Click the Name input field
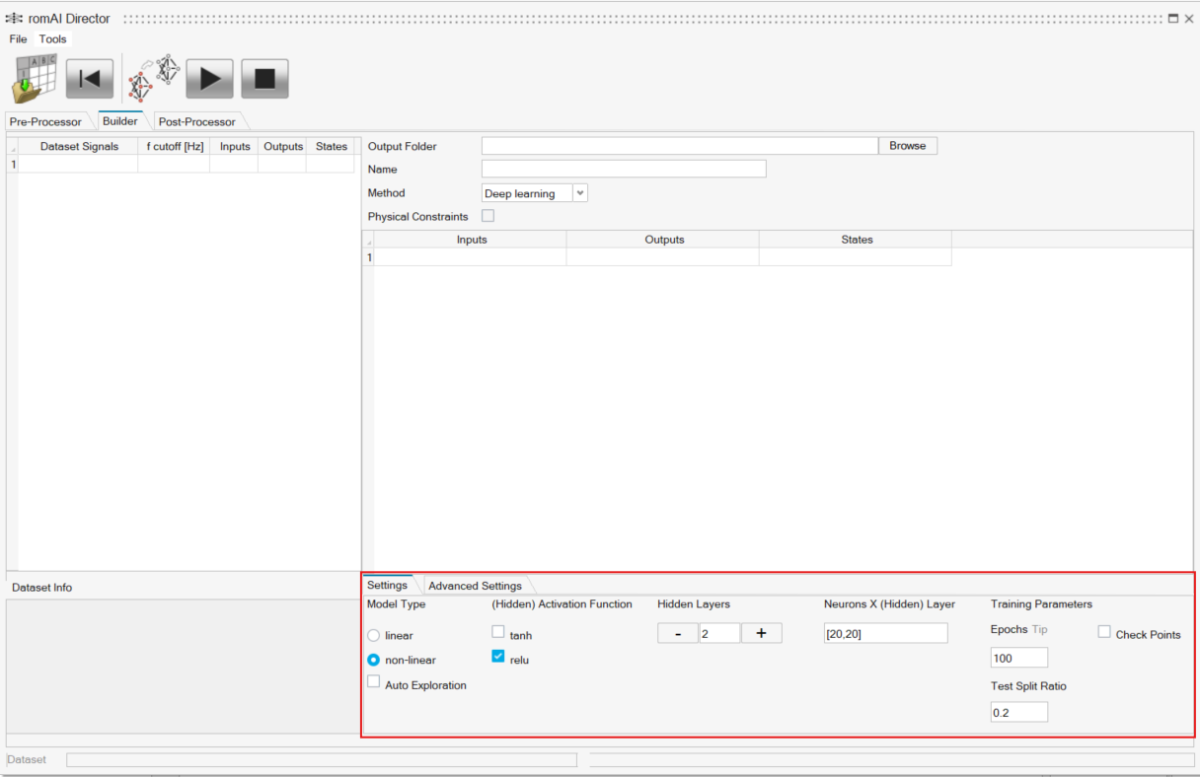 624,169
